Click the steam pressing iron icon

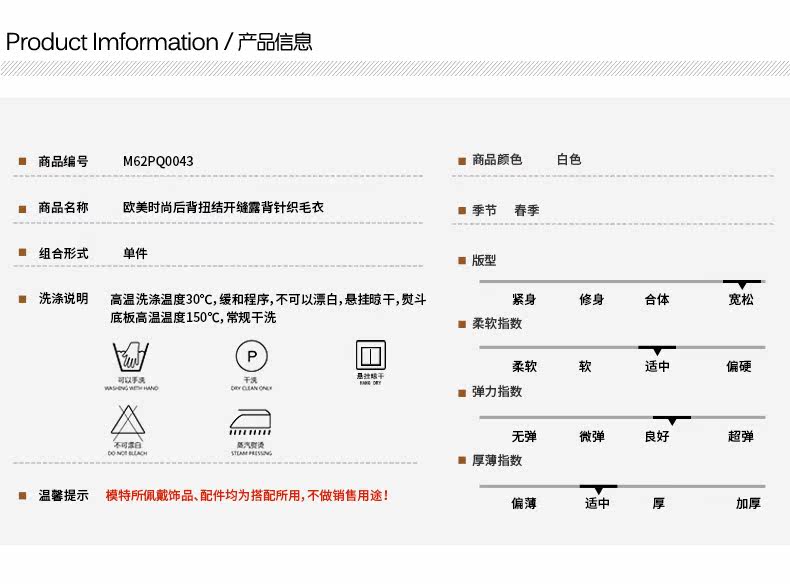pyautogui.click(x=250, y=422)
